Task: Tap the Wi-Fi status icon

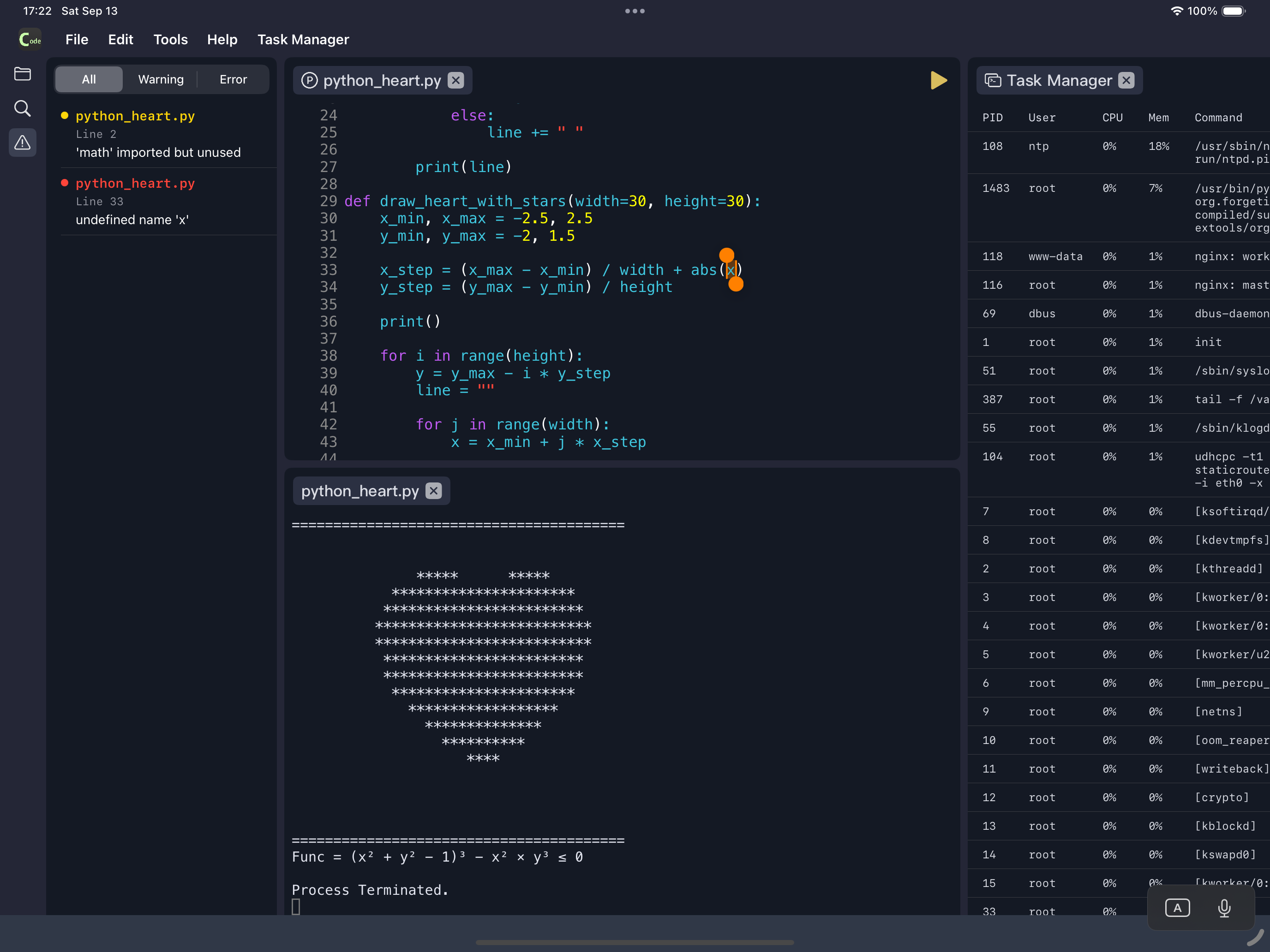Action: pyautogui.click(x=1177, y=11)
